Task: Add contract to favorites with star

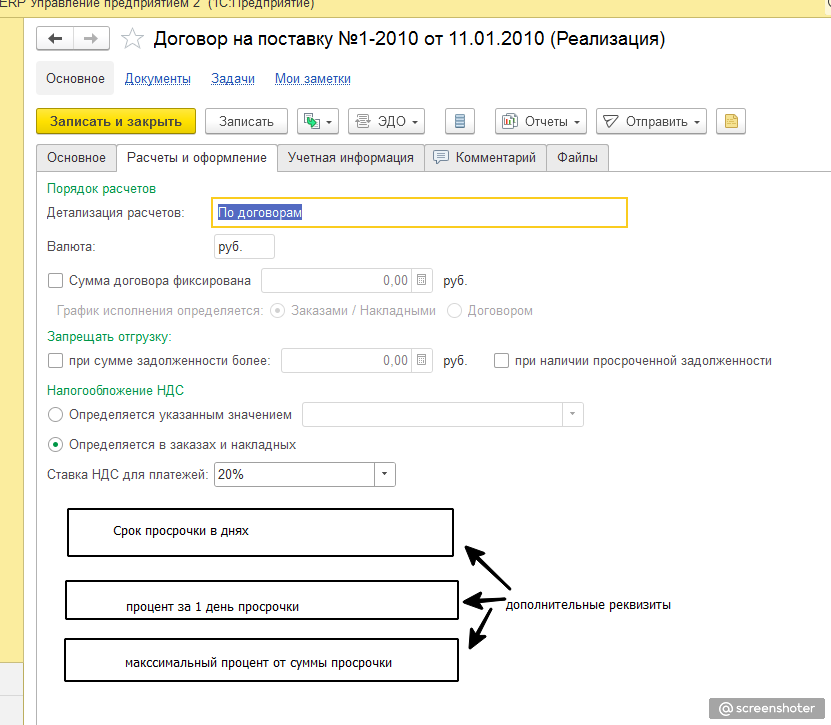Action: 132,40
